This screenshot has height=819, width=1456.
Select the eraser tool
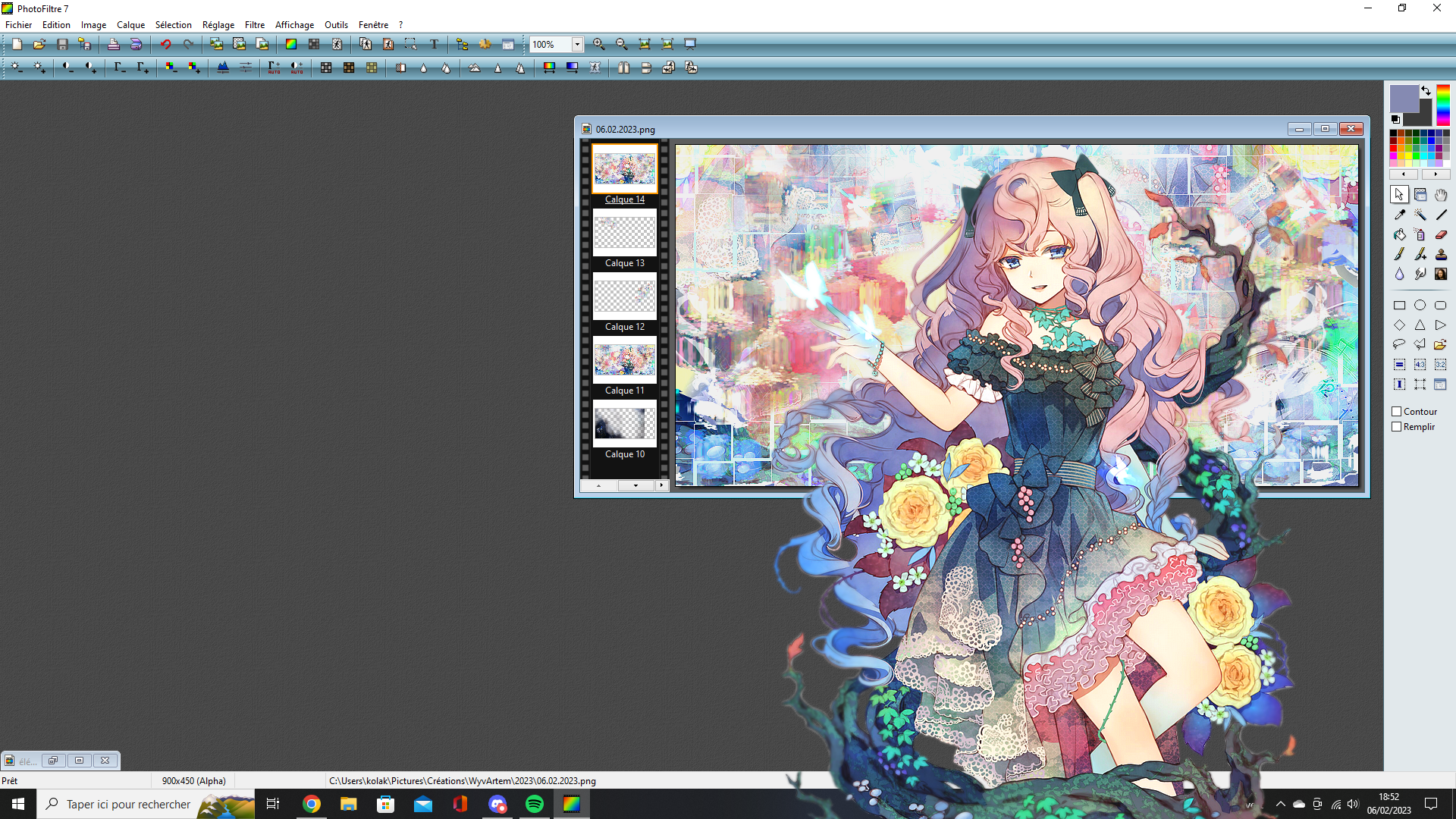point(1441,234)
